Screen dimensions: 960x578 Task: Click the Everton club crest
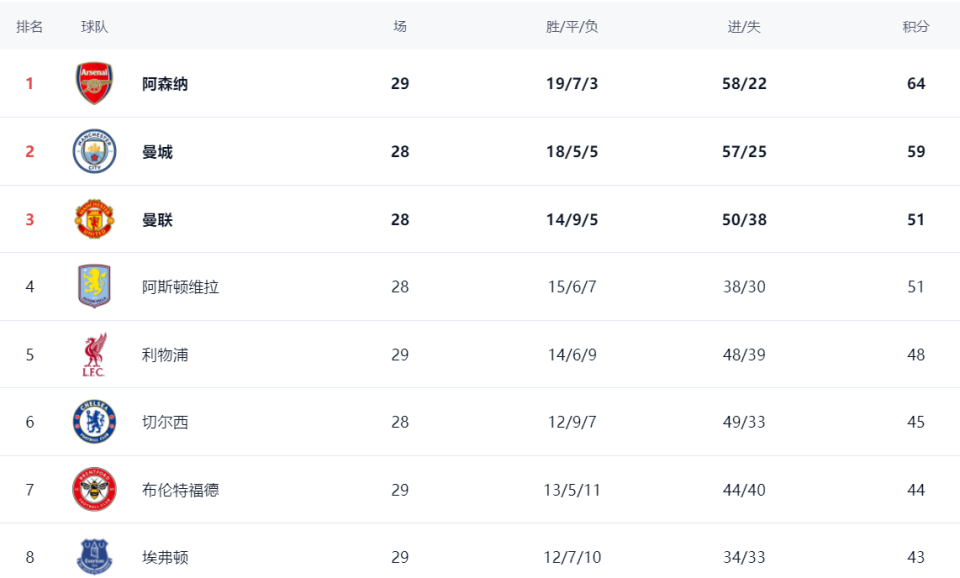(95, 556)
